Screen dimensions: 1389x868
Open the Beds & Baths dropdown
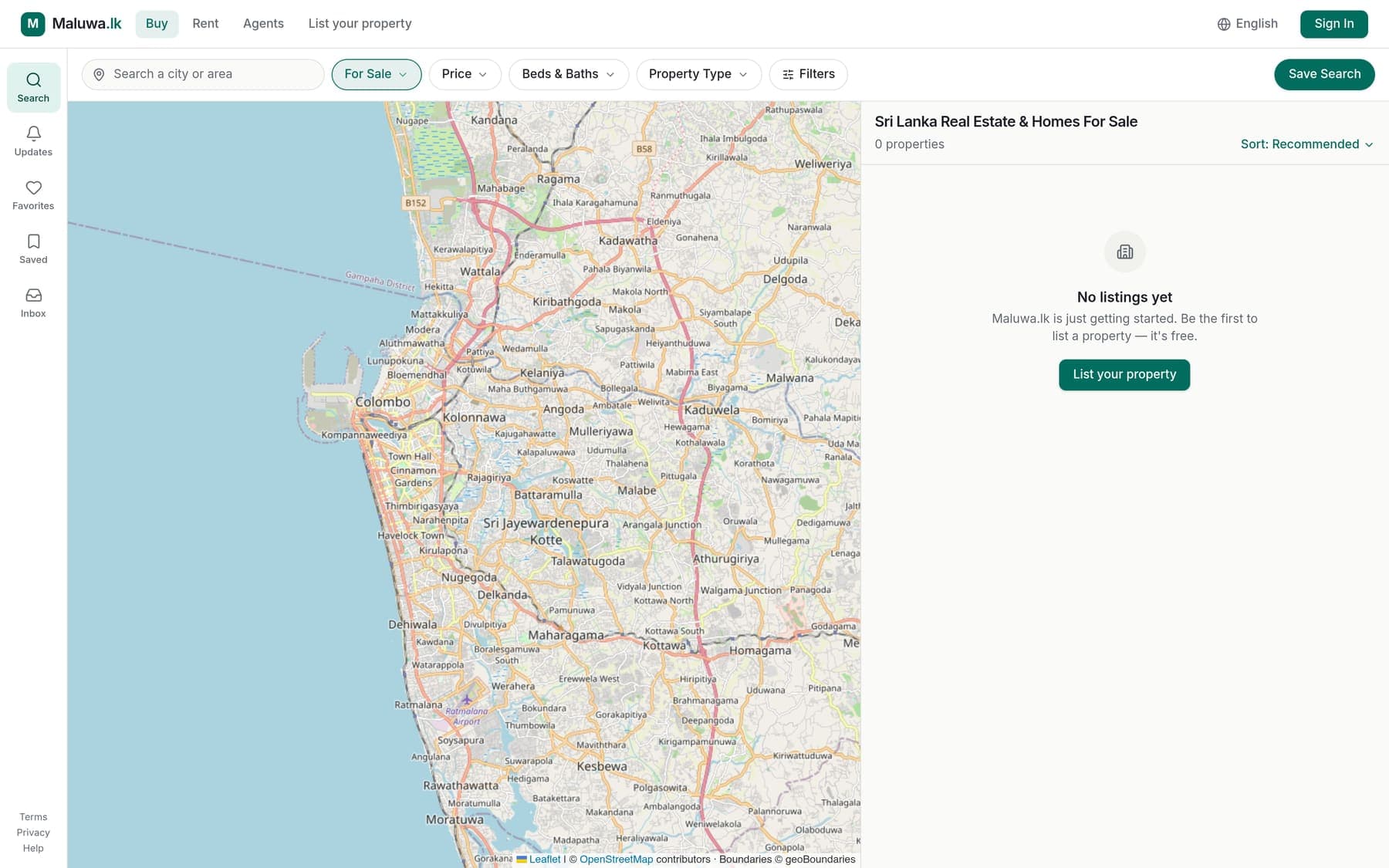[x=569, y=74]
